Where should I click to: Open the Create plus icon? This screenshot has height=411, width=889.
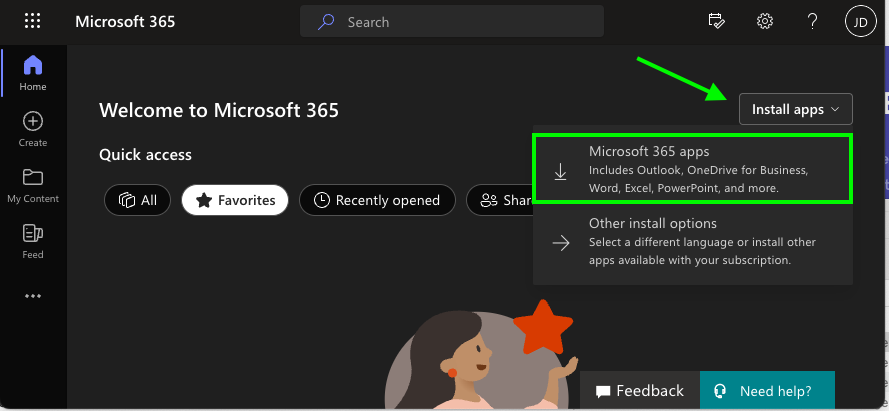(x=32, y=121)
